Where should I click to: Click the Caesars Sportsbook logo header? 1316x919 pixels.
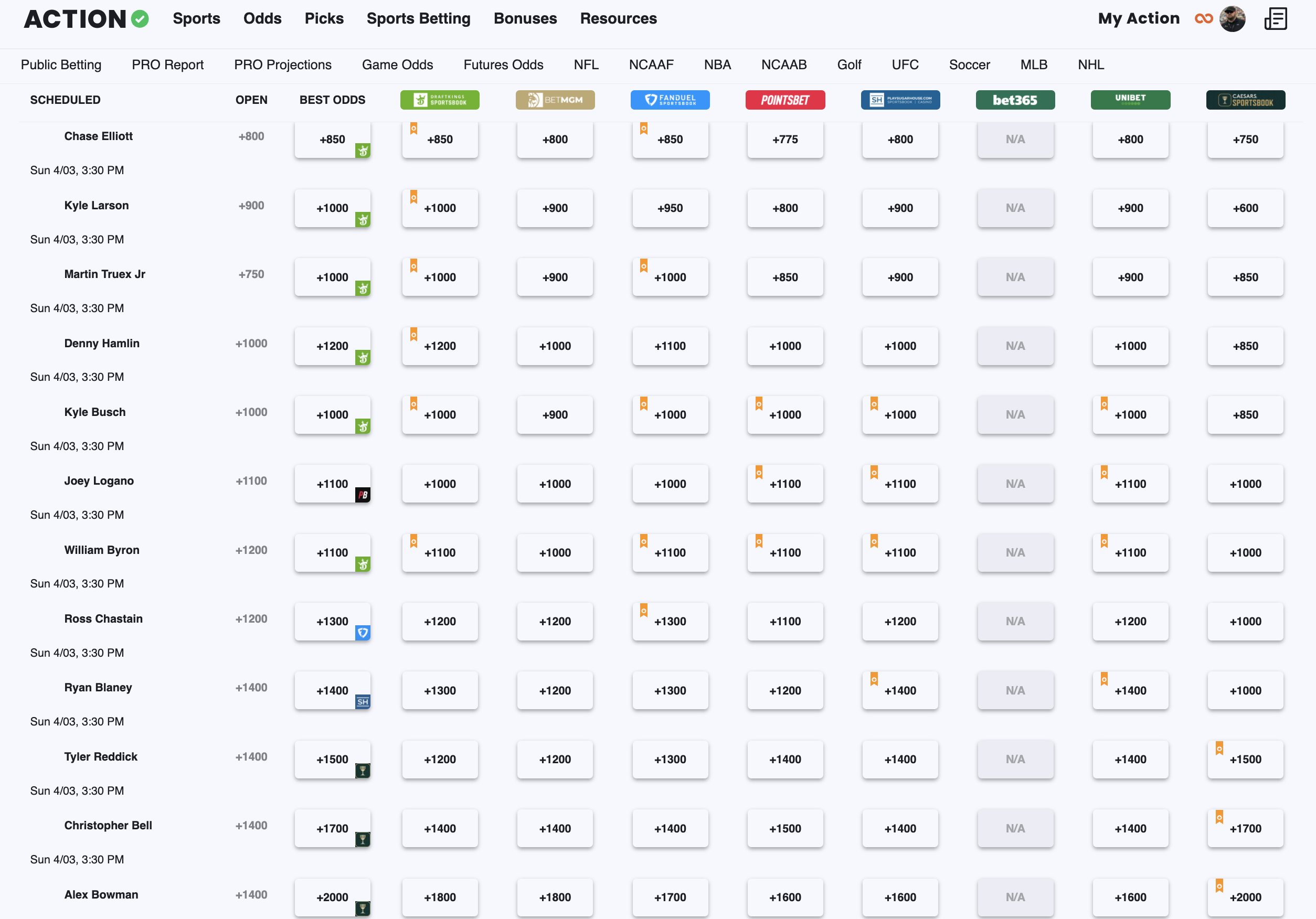(1245, 100)
